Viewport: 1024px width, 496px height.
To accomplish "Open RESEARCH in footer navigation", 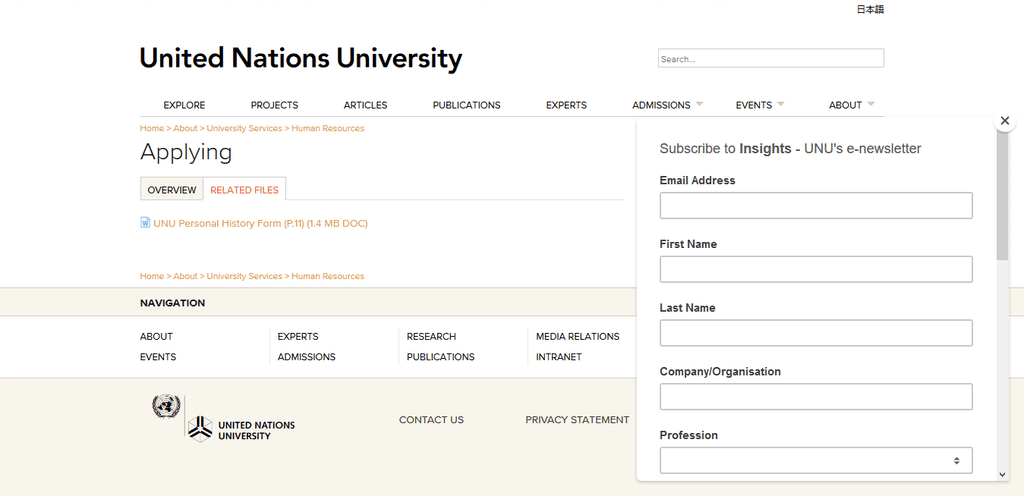I will click(x=431, y=337).
